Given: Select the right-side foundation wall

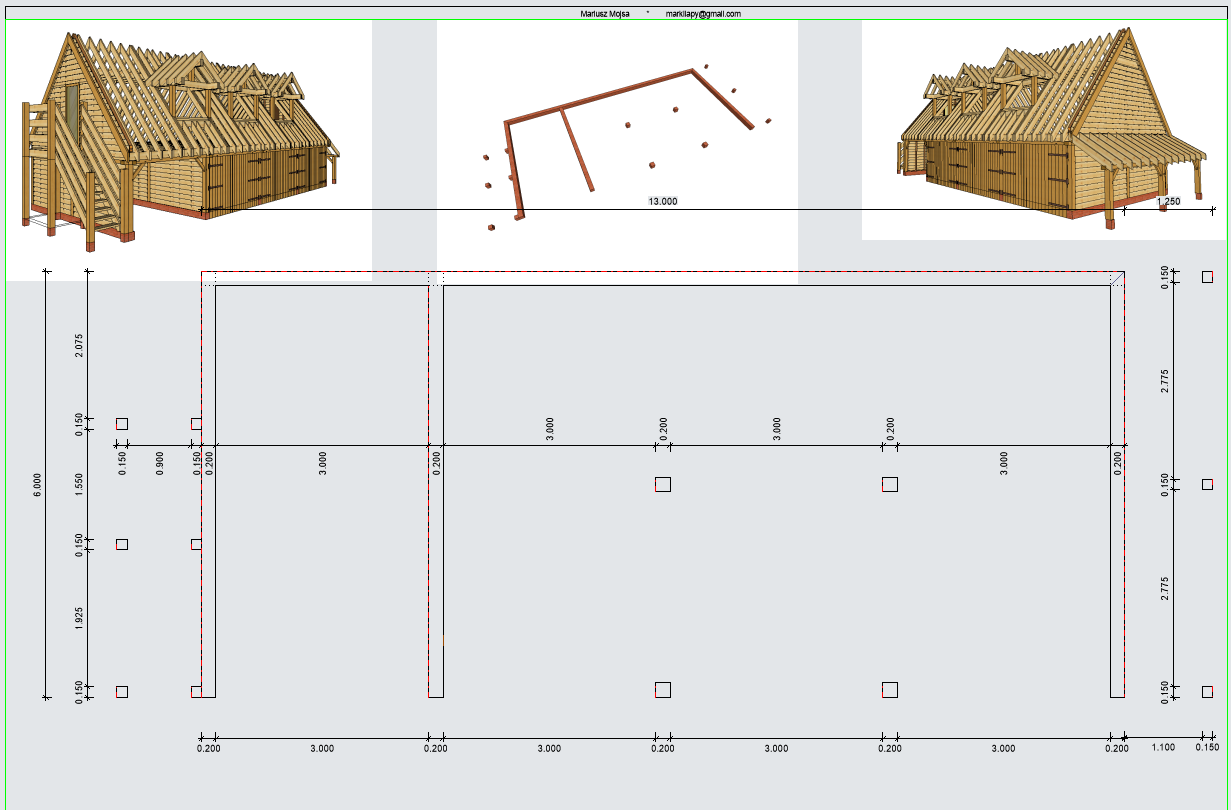Looking at the screenshot, I should 1118,490.
